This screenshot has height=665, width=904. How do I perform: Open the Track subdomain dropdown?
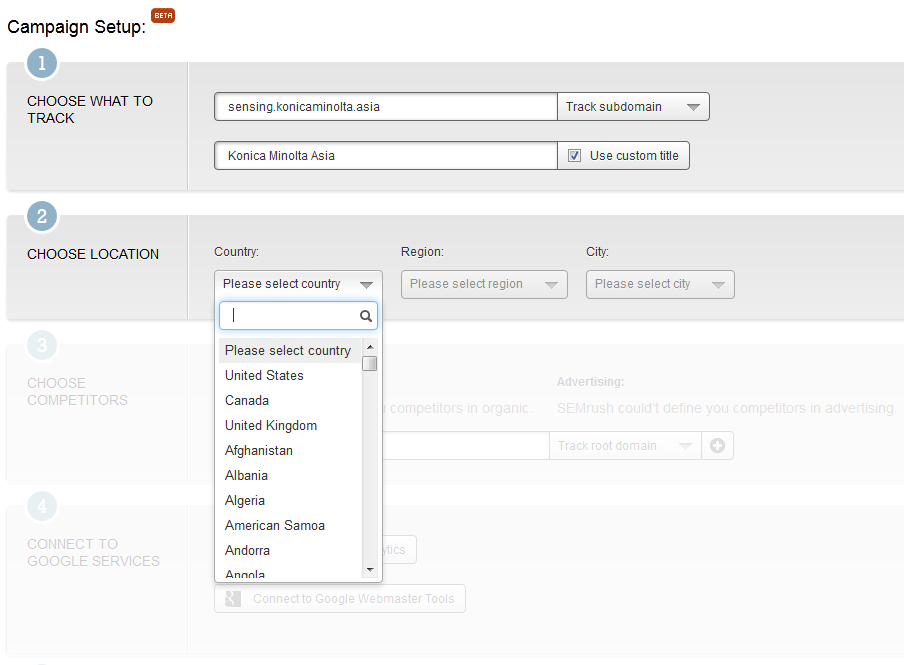coord(633,107)
